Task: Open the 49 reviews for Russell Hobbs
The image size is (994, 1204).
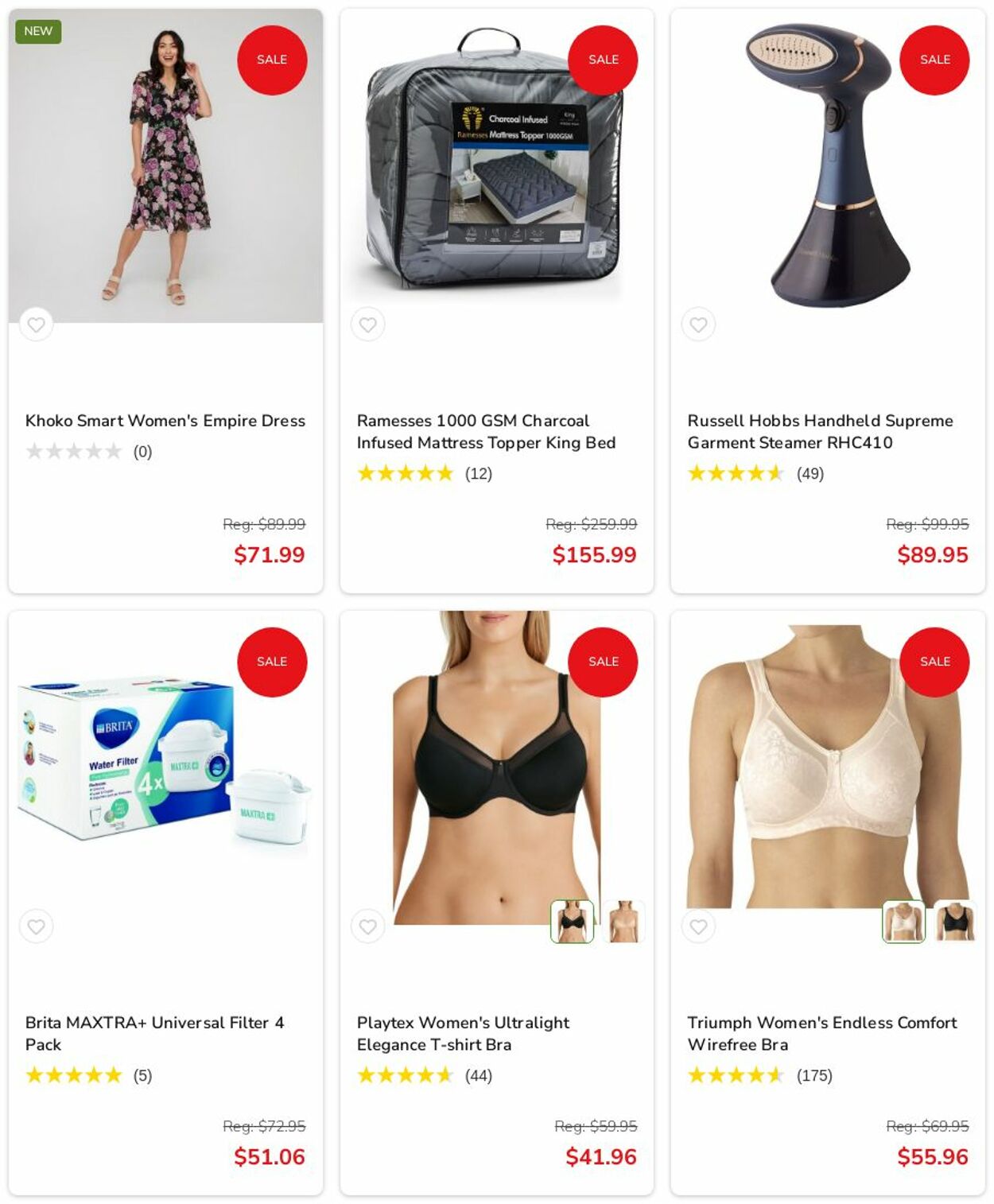Action: (x=810, y=474)
